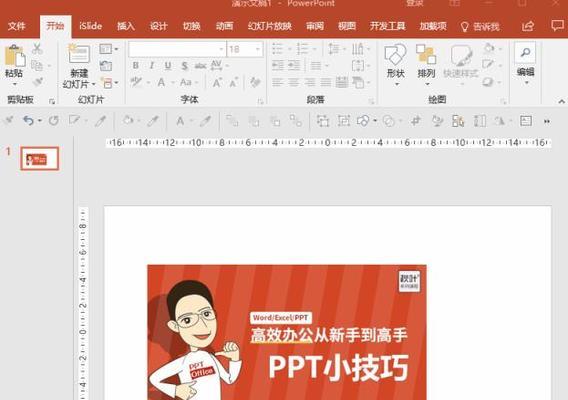Click the Bullets list icon
Viewport: 568px width, 400px height.
[x=277, y=49]
